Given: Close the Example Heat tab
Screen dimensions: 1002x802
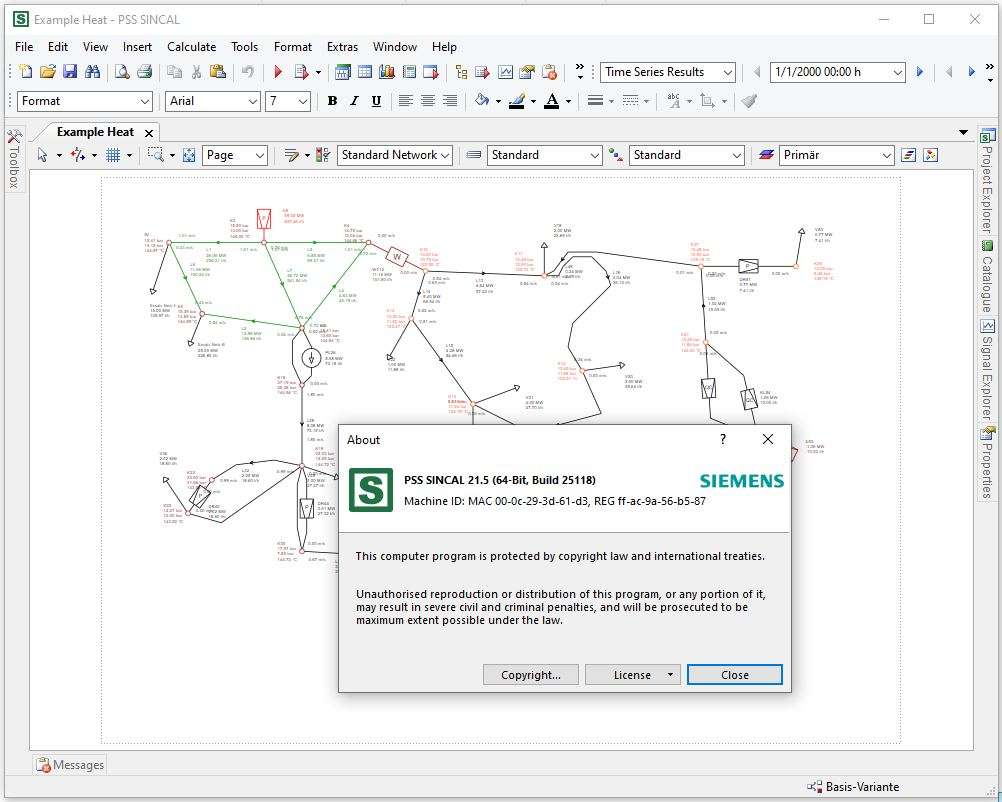Looking at the screenshot, I should pyautogui.click(x=149, y=133).
